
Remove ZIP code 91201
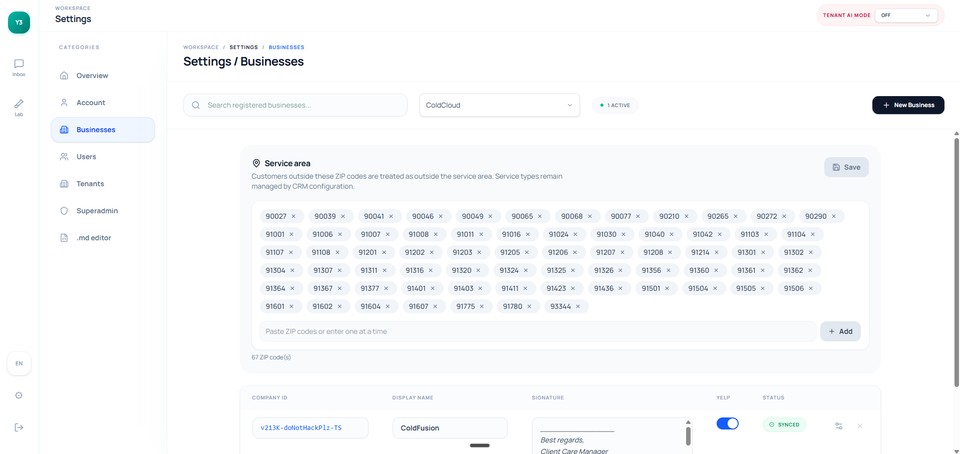click(384, 252)
